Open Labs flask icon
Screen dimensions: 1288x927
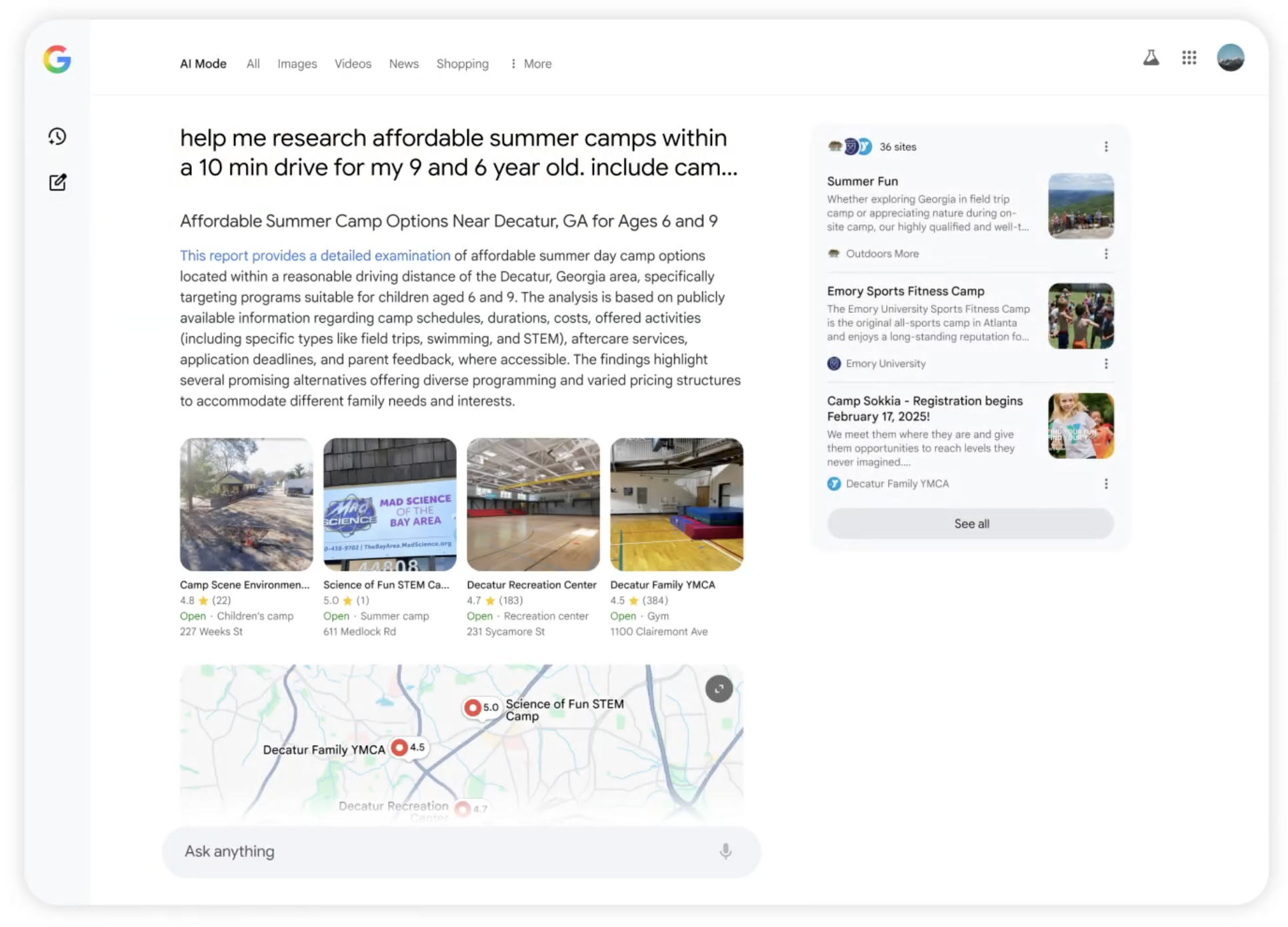click(1151, 58)
